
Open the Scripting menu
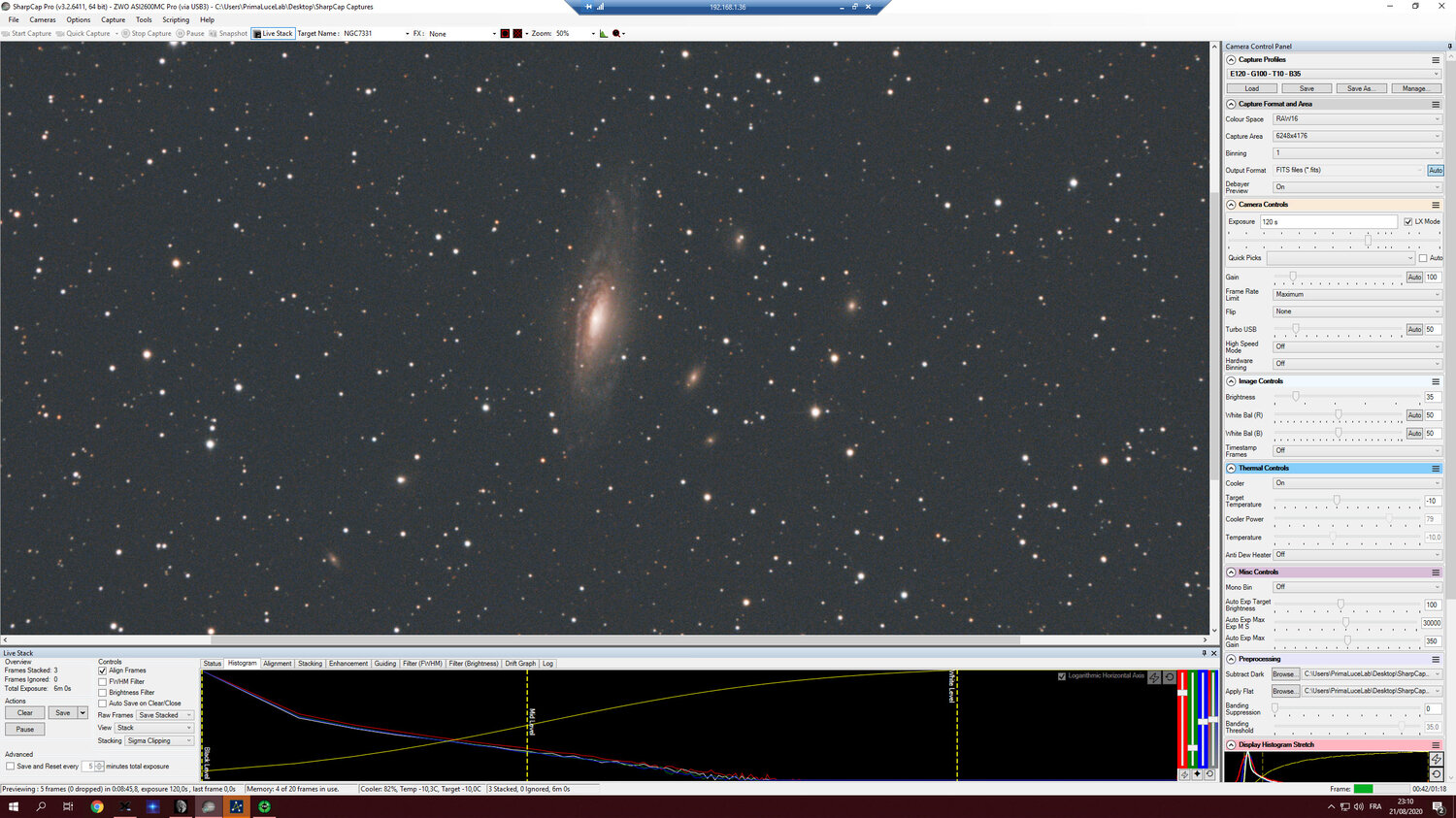pos(176,19)
